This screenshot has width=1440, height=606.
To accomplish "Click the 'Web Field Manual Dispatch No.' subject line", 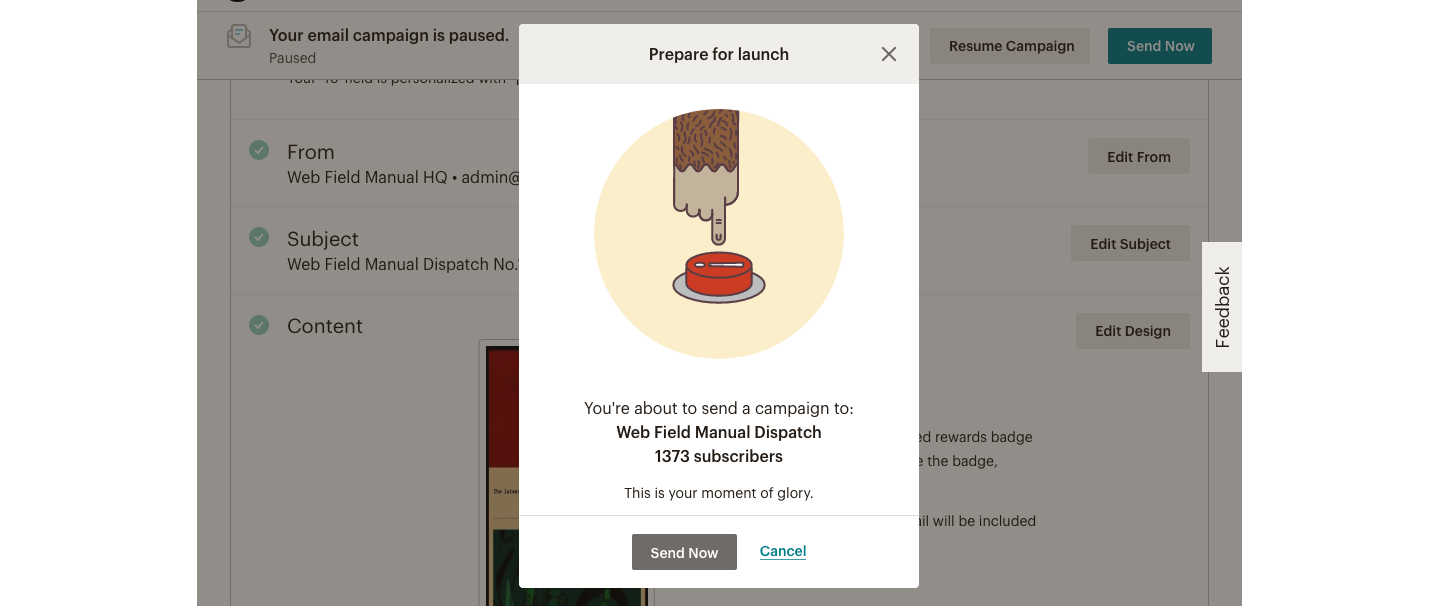I will [403, 264].
